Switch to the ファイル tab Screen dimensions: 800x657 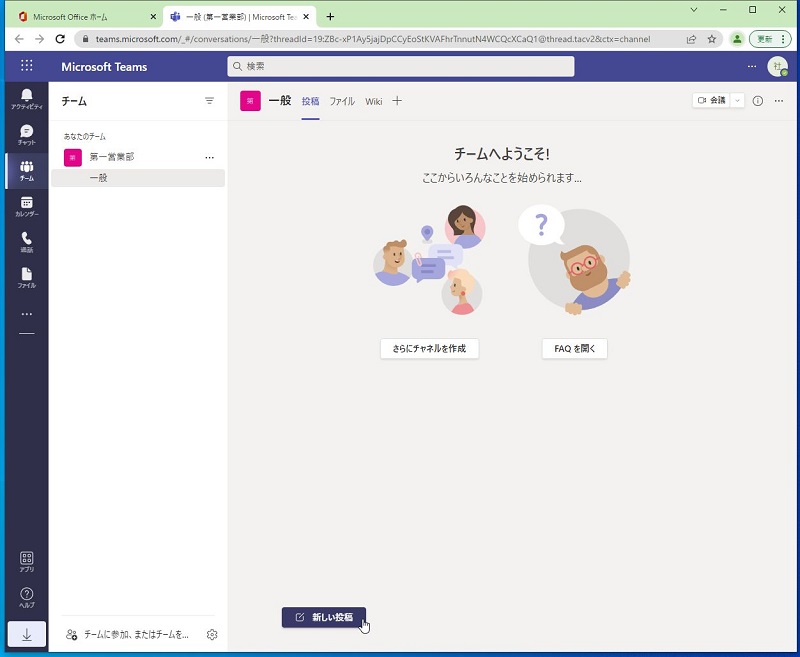pyautogui.click(x=342, y=101)
